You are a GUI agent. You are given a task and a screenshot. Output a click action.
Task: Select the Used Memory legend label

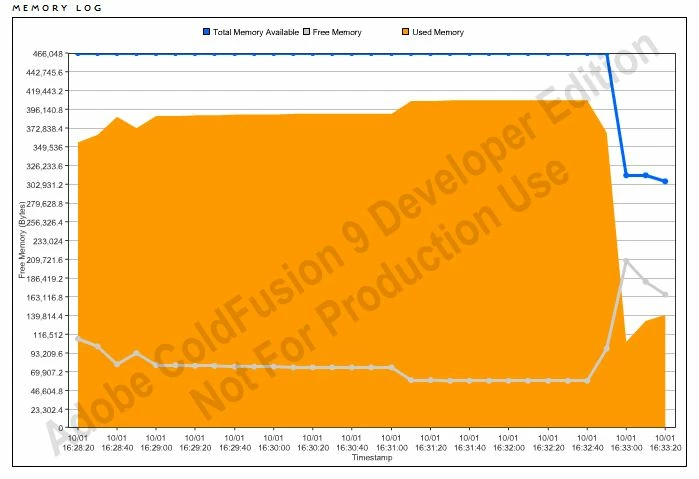point(438,32)
